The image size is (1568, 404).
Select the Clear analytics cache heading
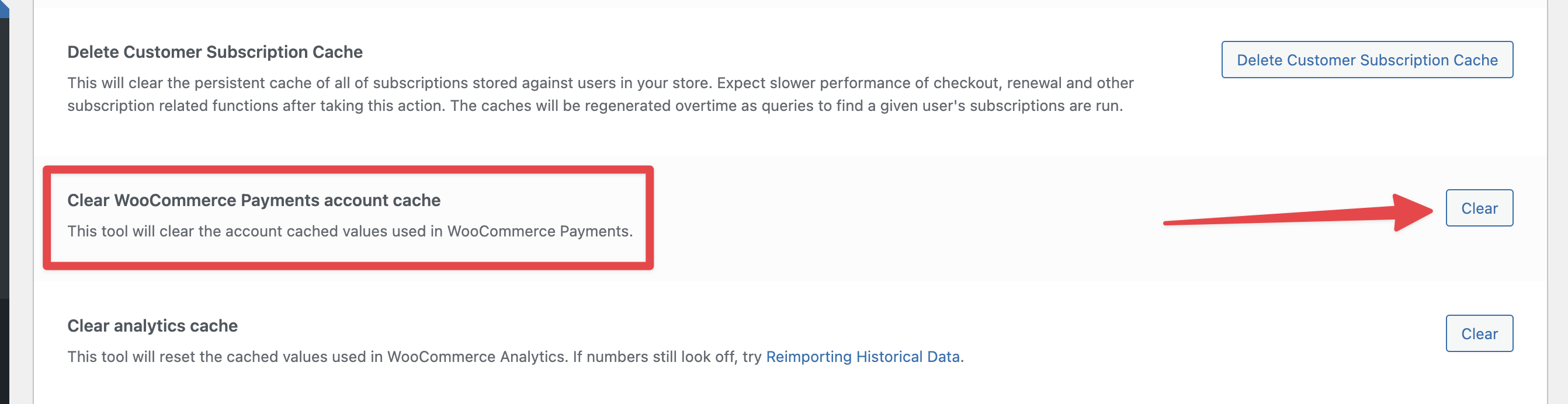[x=152, y=326]
